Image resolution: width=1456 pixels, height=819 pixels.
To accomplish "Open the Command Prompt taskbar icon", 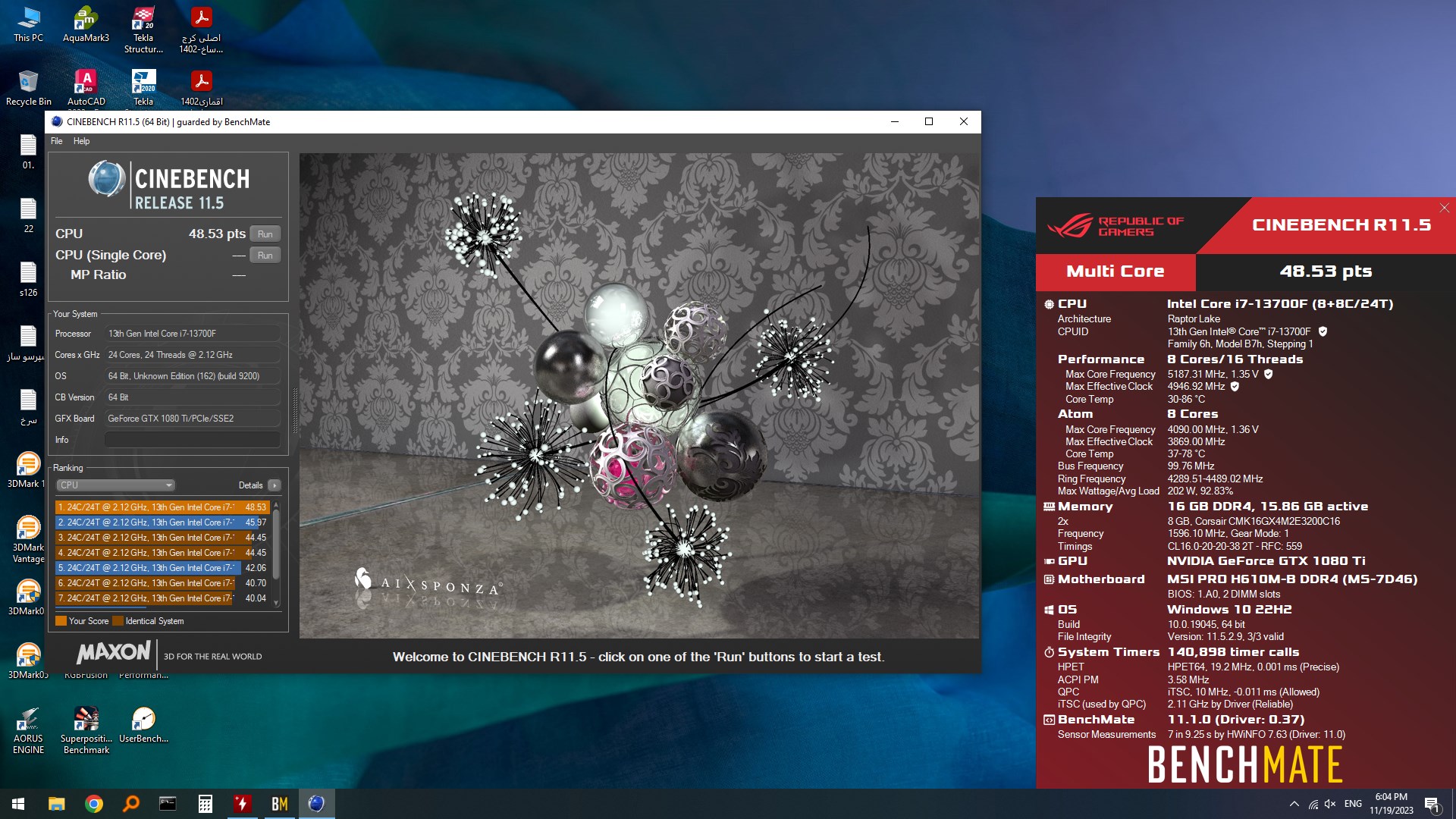I will [168, 804].
